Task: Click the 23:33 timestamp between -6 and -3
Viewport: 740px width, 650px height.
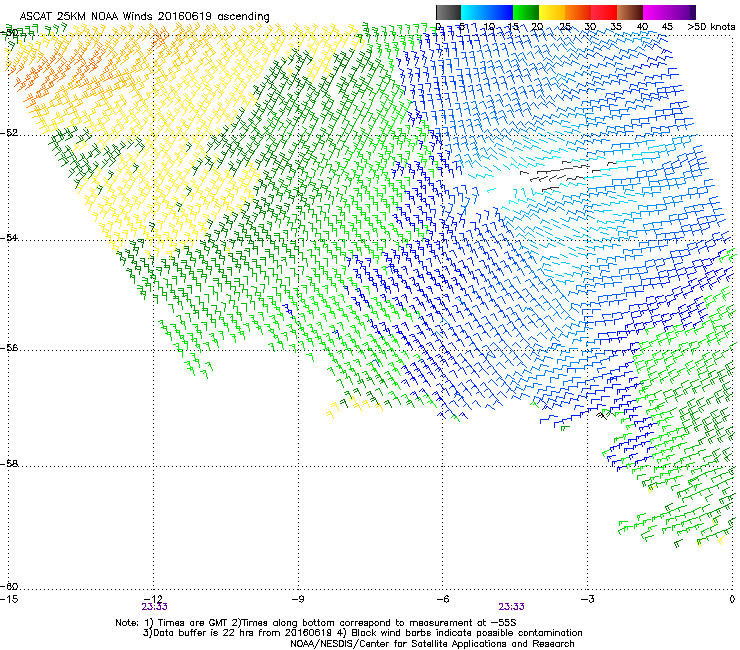Action: (512, 607)
